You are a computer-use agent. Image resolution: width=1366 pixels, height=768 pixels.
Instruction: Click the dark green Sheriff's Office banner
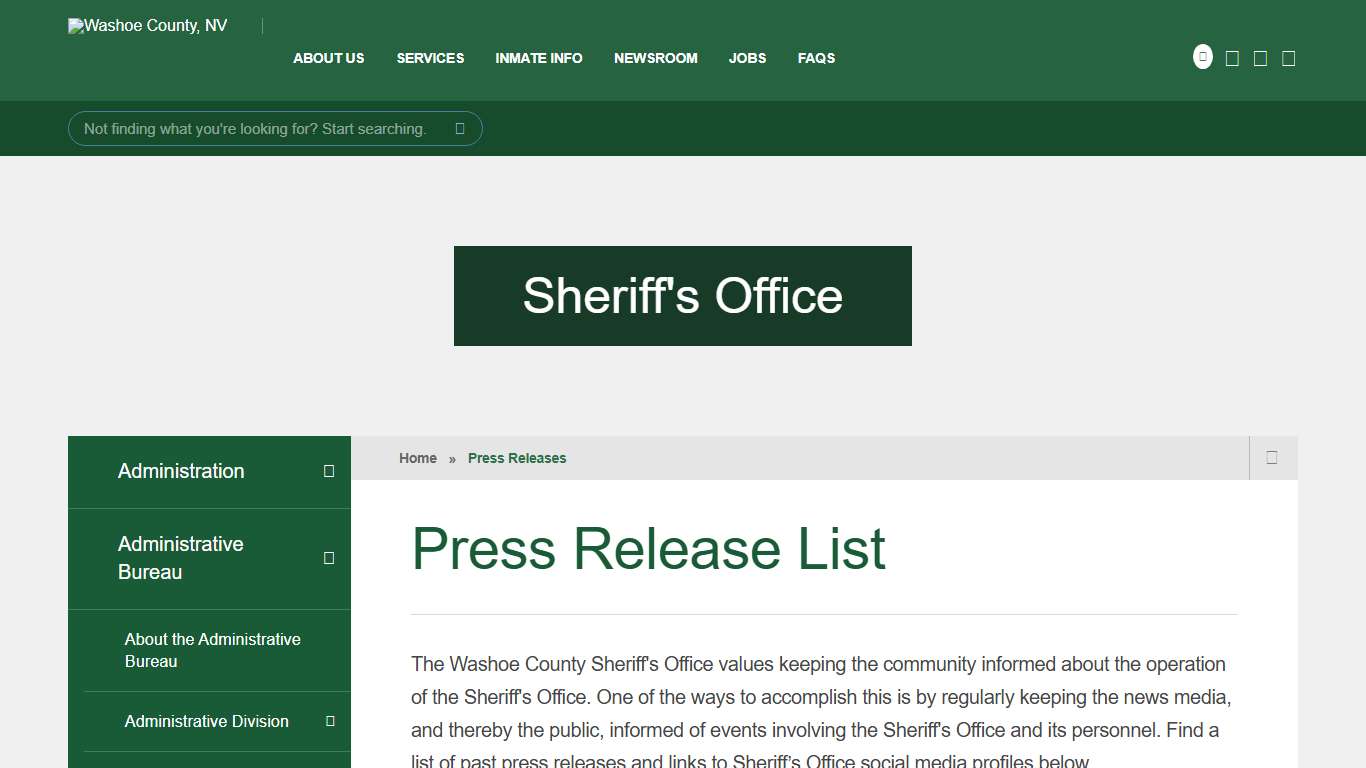[x=682, y=295]
